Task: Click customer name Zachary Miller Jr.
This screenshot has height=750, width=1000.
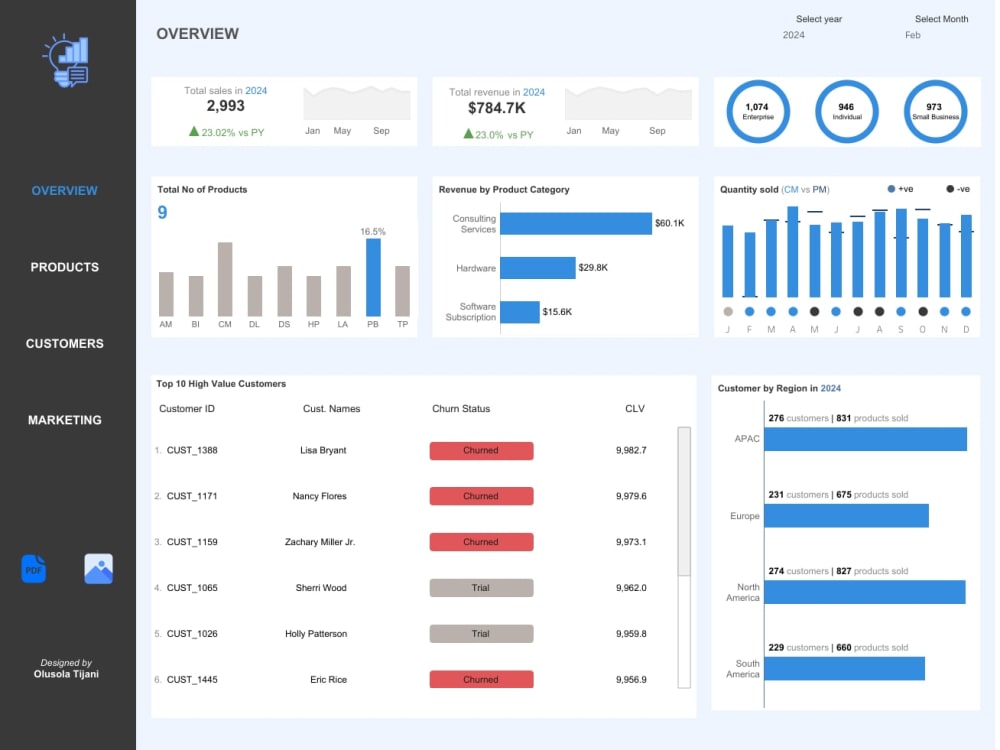Action: pos(320,542)
